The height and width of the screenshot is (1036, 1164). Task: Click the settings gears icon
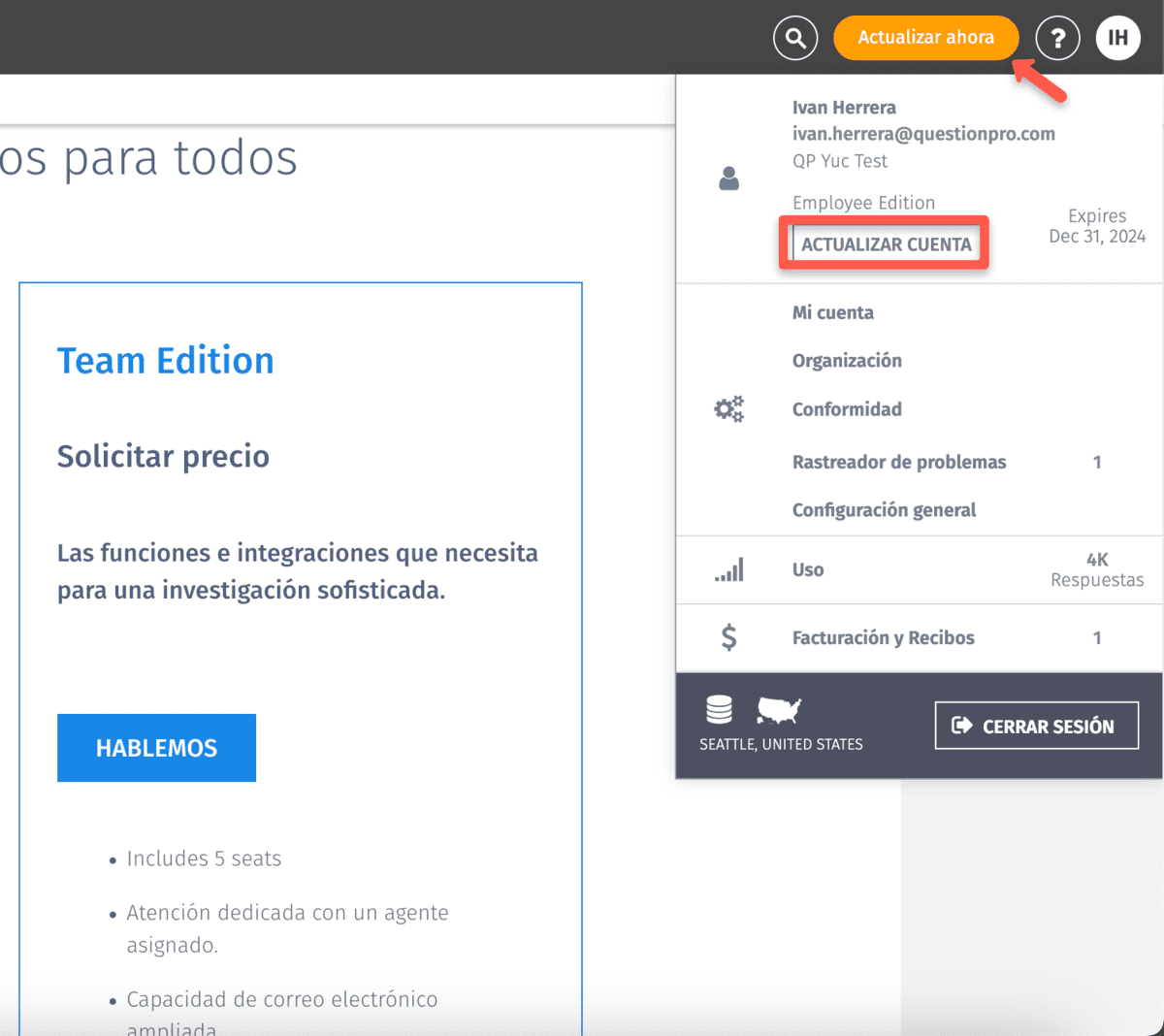click(728, 408)
